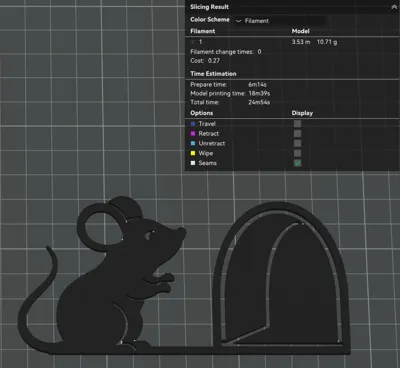The height and width of the screenshot is (368, 400).
Task: Uncheck the Seams display checkbox
Action: (x=297, y=163)
